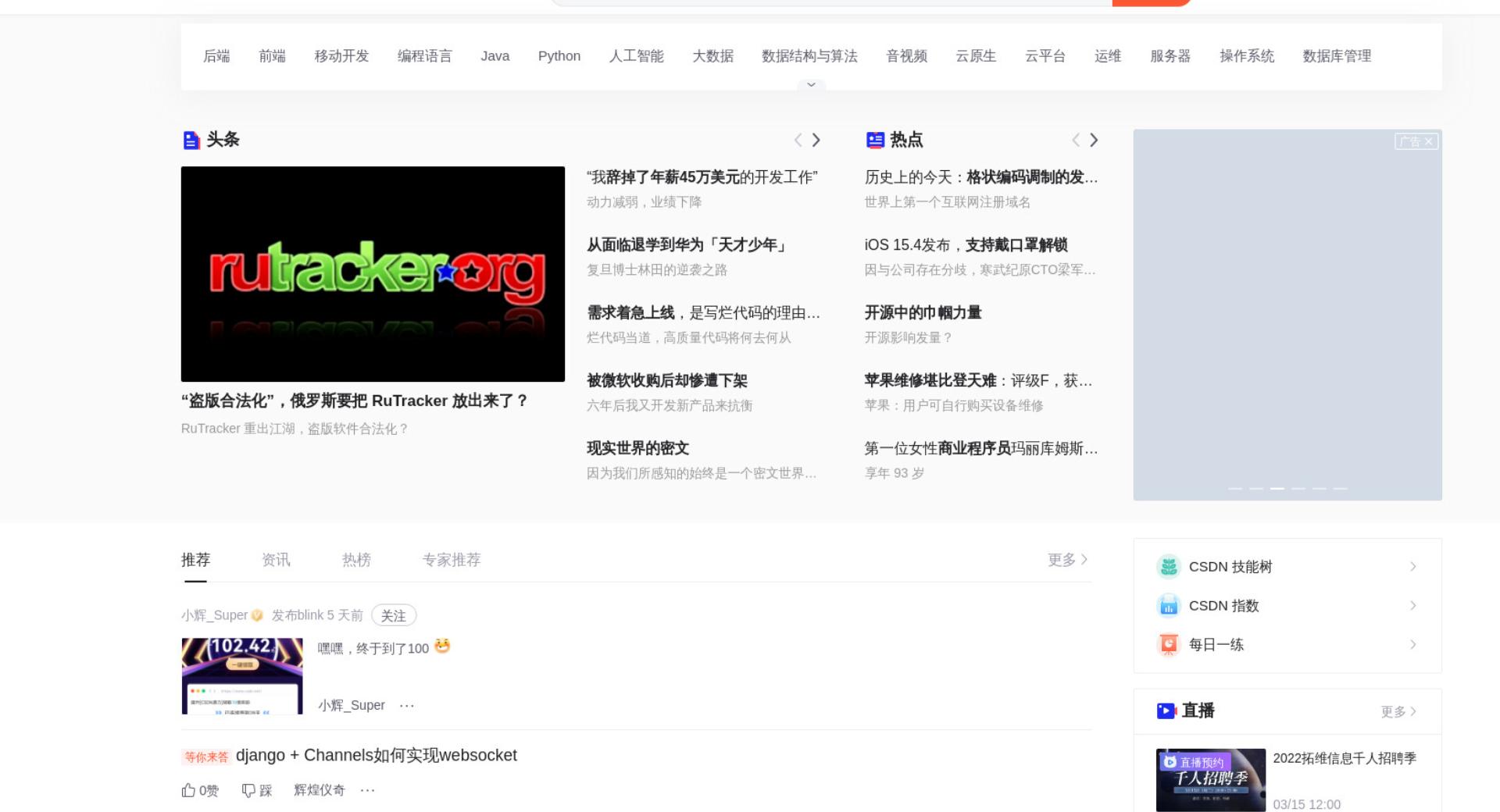Select the 数据库管理 category
Image resolution: width=1500 pixels, height=812 pixels.
[x=1337, y=56]
